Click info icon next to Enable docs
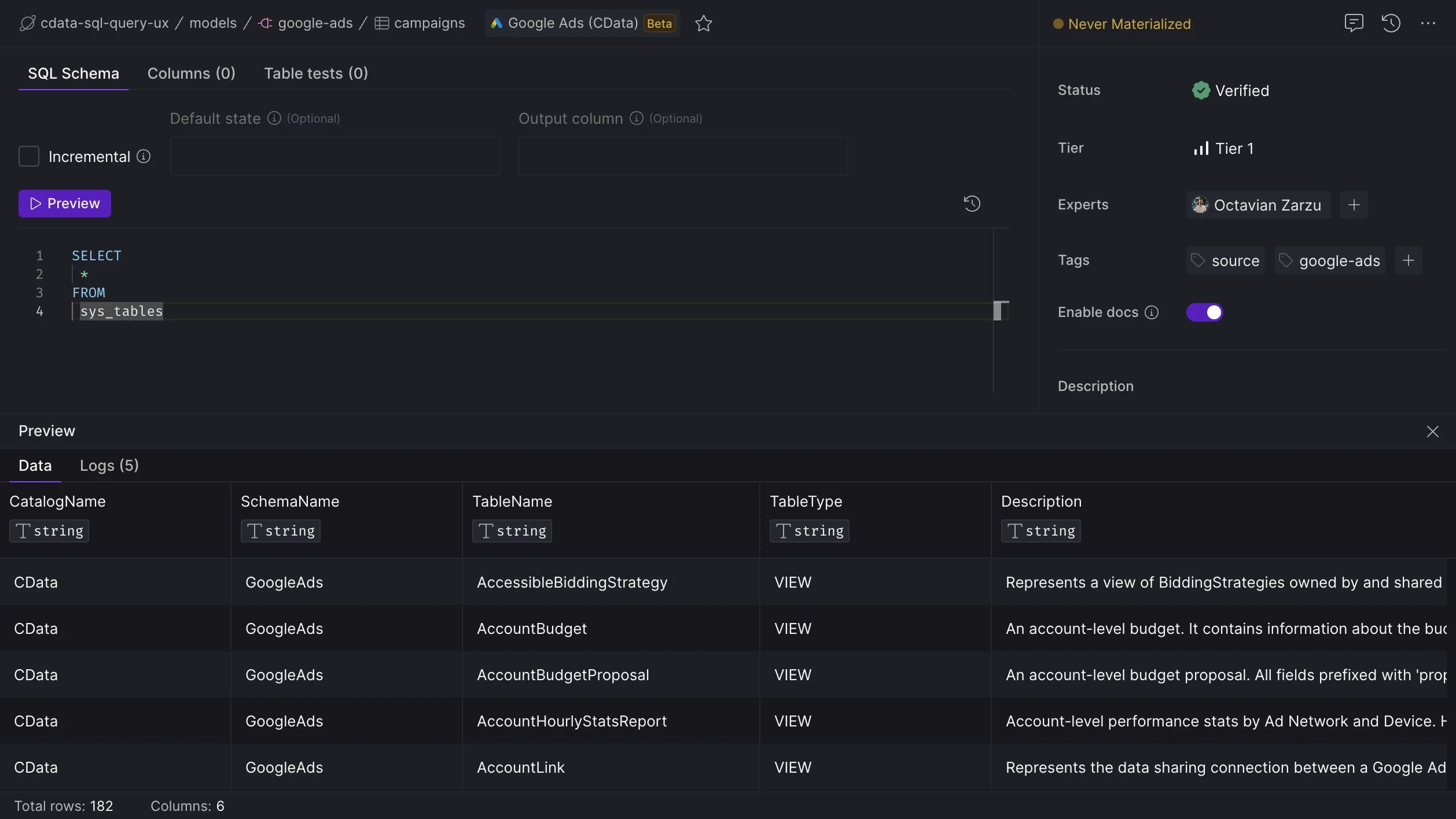This screenshot has height=819, width=1456. click(1152, 312)
